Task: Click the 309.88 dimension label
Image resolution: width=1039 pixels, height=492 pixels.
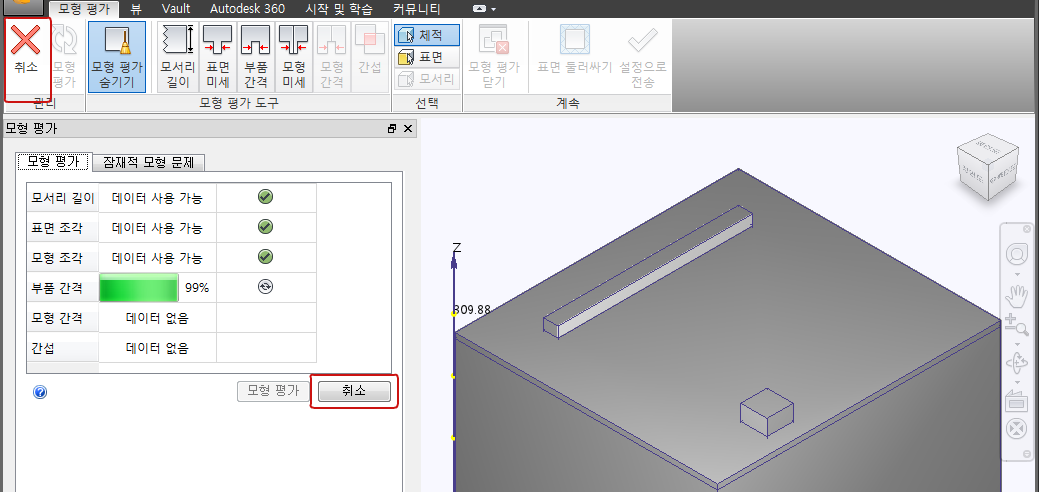Action: [x=472, y=310]
